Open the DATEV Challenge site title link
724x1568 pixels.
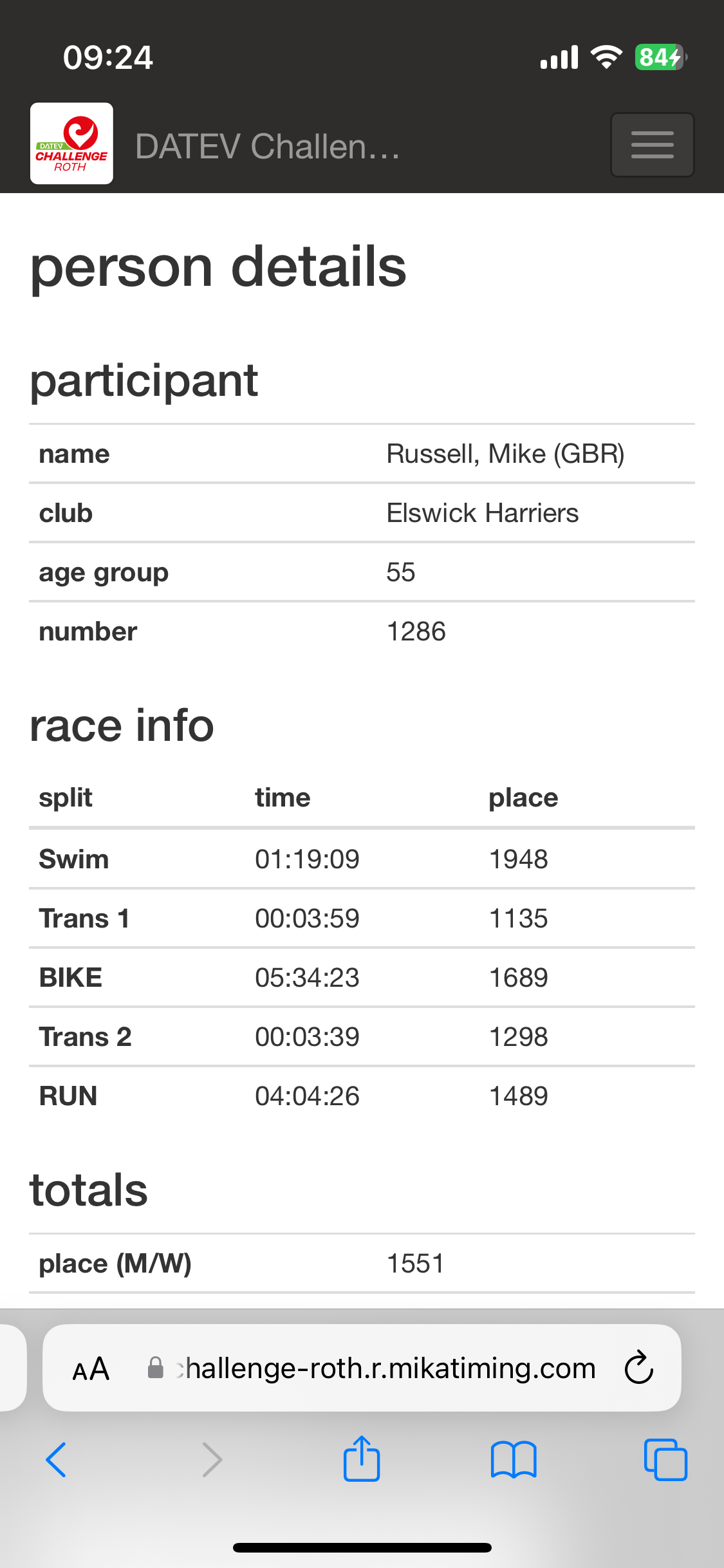[267, 146]
